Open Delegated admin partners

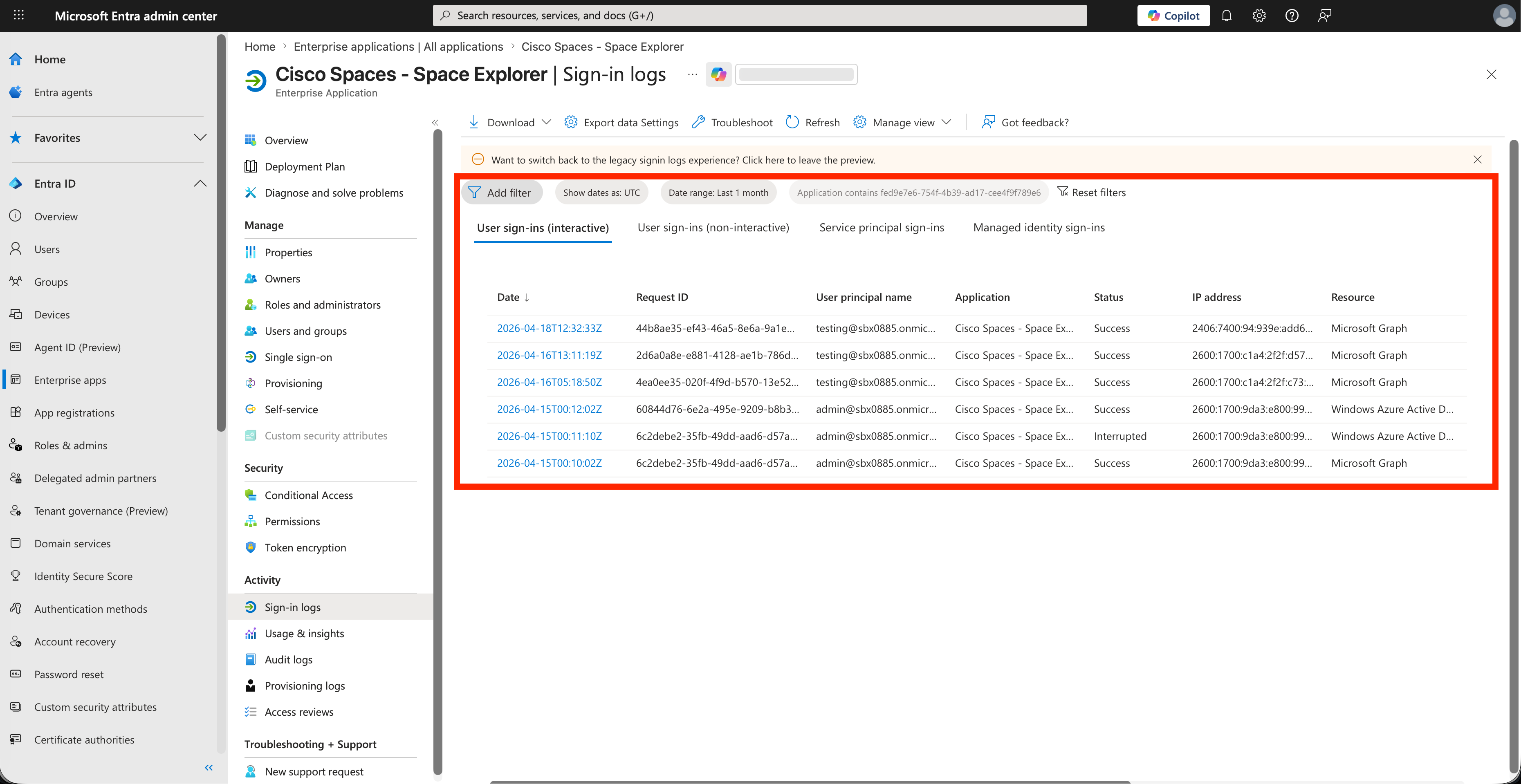point(95,478)
